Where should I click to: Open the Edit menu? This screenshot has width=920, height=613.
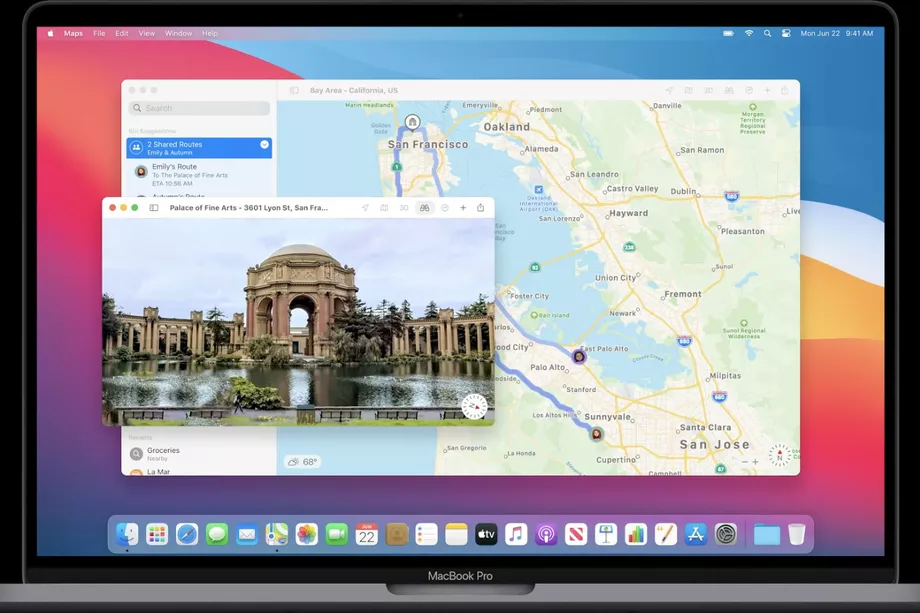[121, 33]
